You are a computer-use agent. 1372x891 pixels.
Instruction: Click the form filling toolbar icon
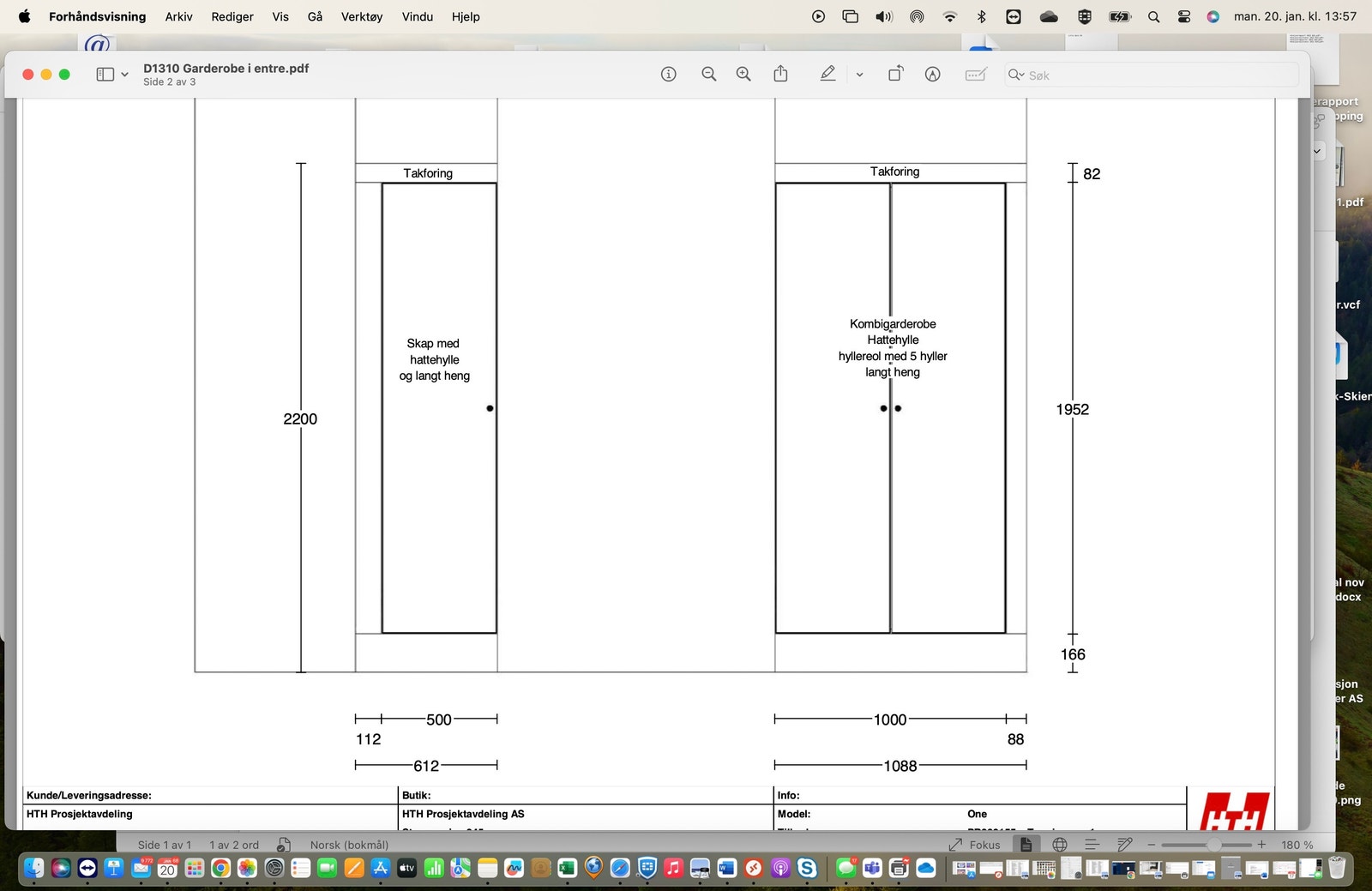(975, 75)
